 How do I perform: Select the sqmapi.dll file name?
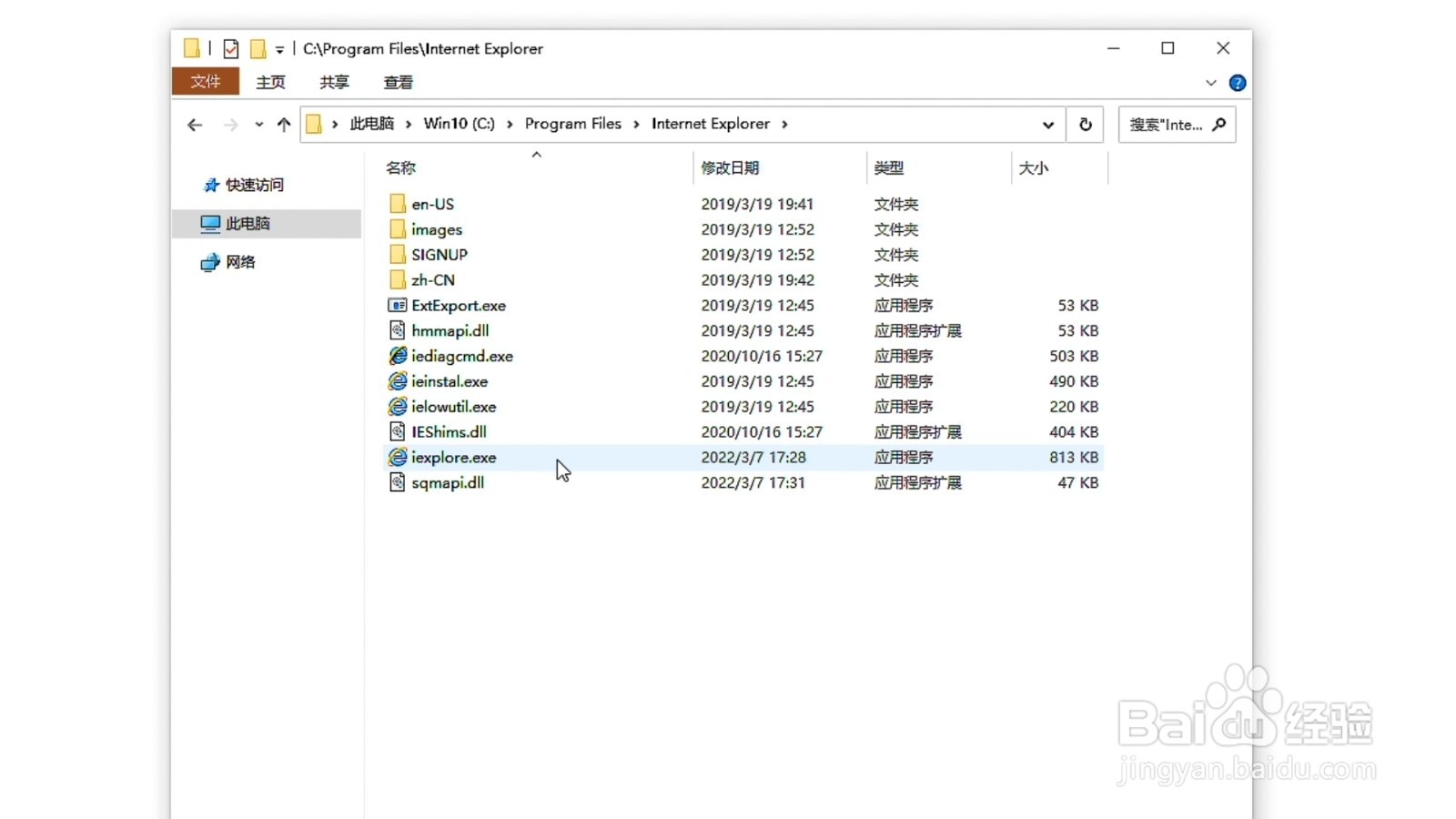448,483
